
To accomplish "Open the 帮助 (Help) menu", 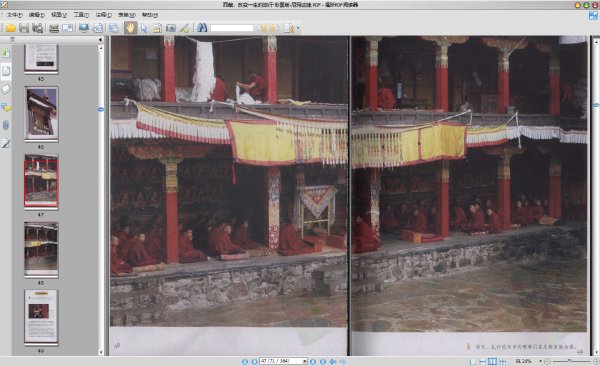I will click(x=150, y=15).
